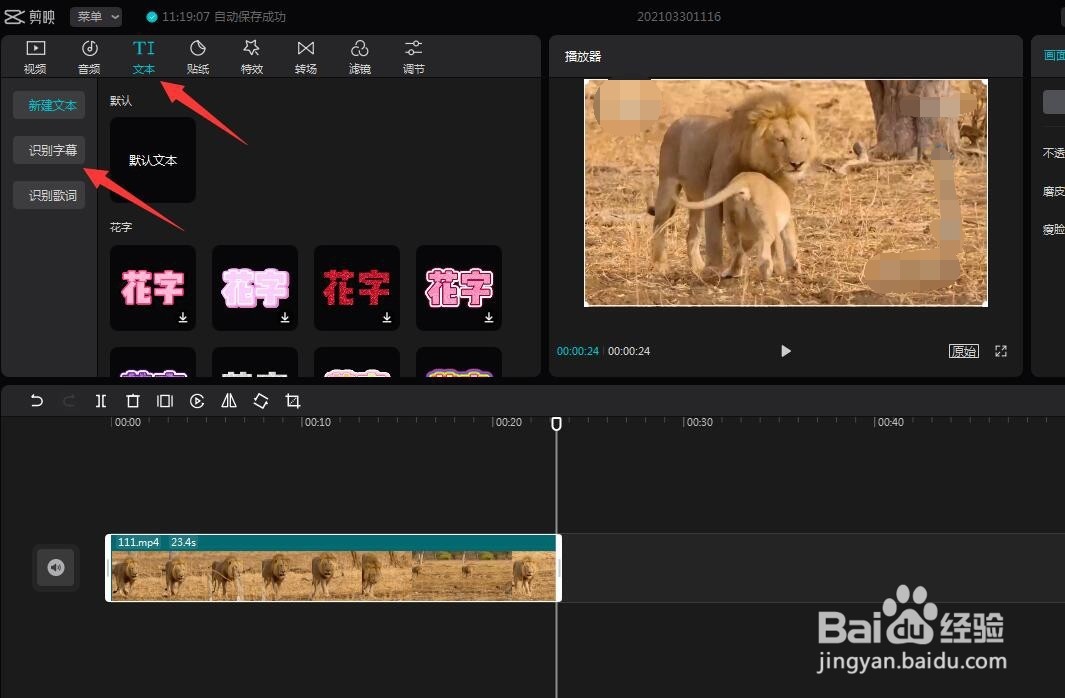
Task: Download the red 花字 style
Action: 386,318
